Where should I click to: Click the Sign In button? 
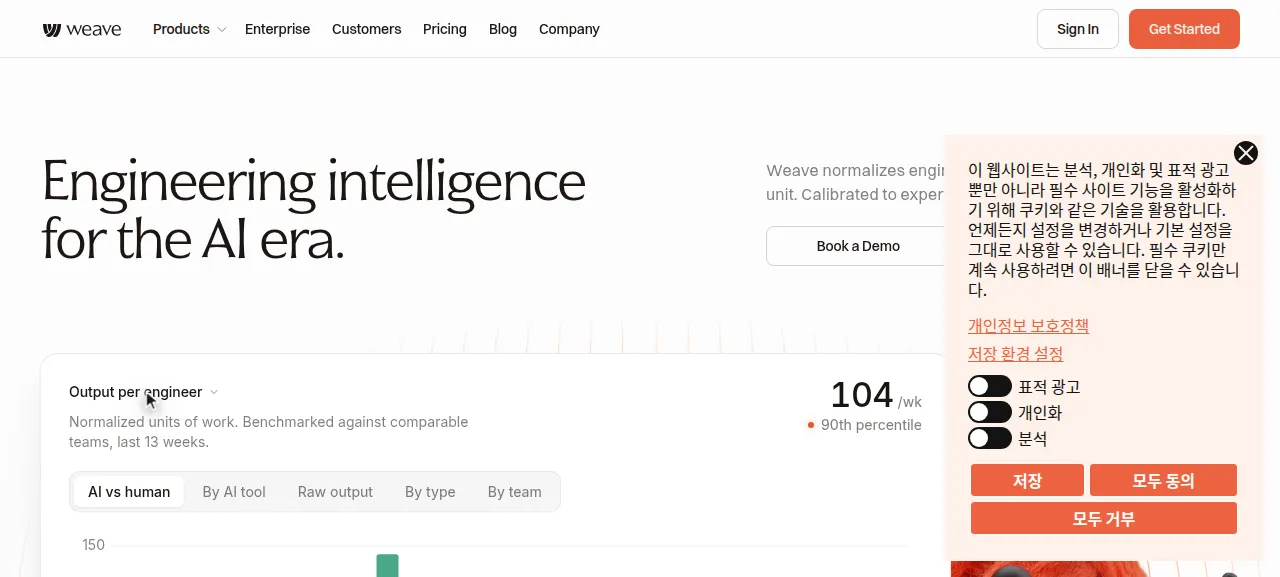point(1078,29)
